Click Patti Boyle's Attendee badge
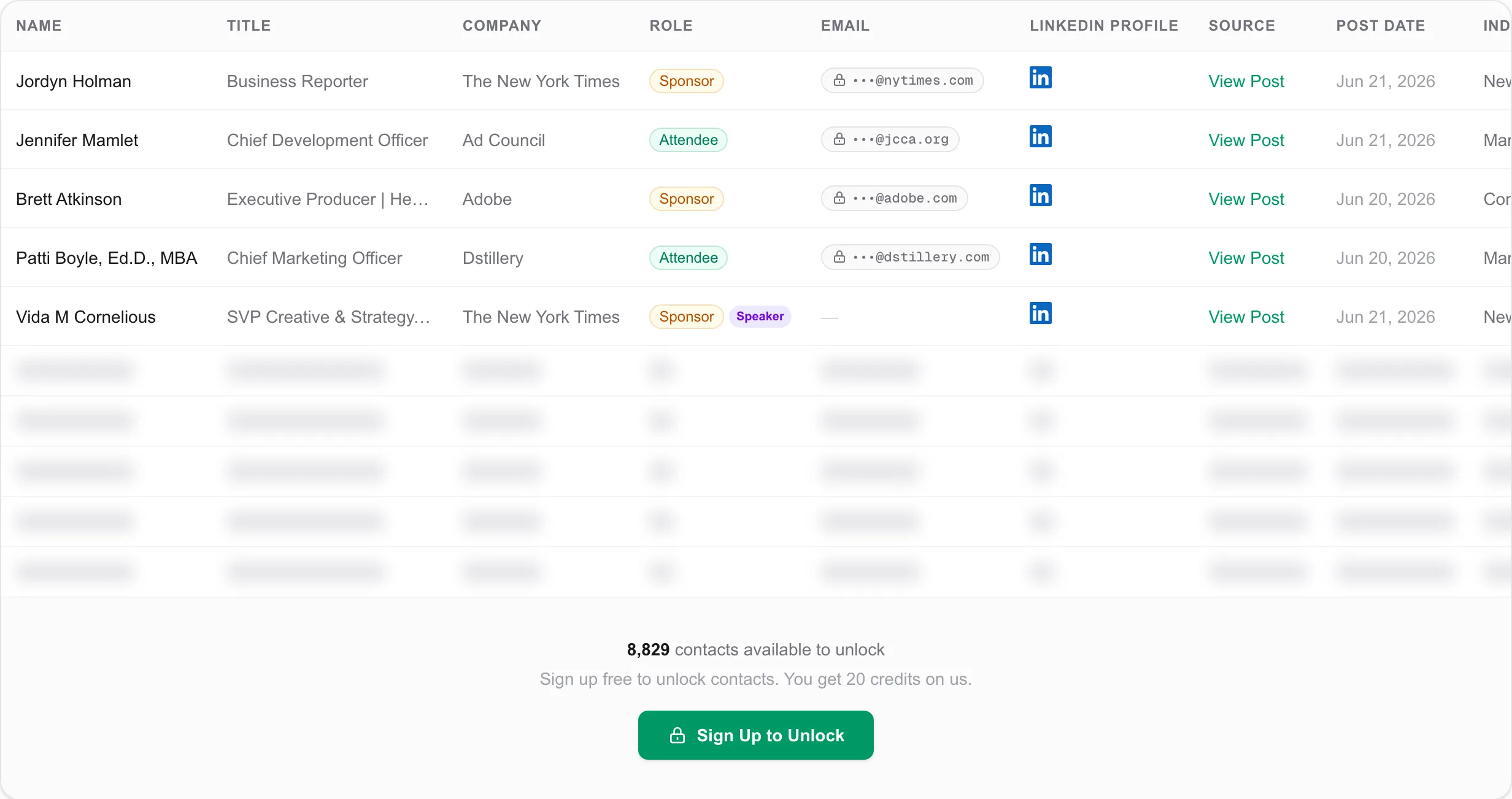Screen dimensions: 1512x799 coord(688,258)
